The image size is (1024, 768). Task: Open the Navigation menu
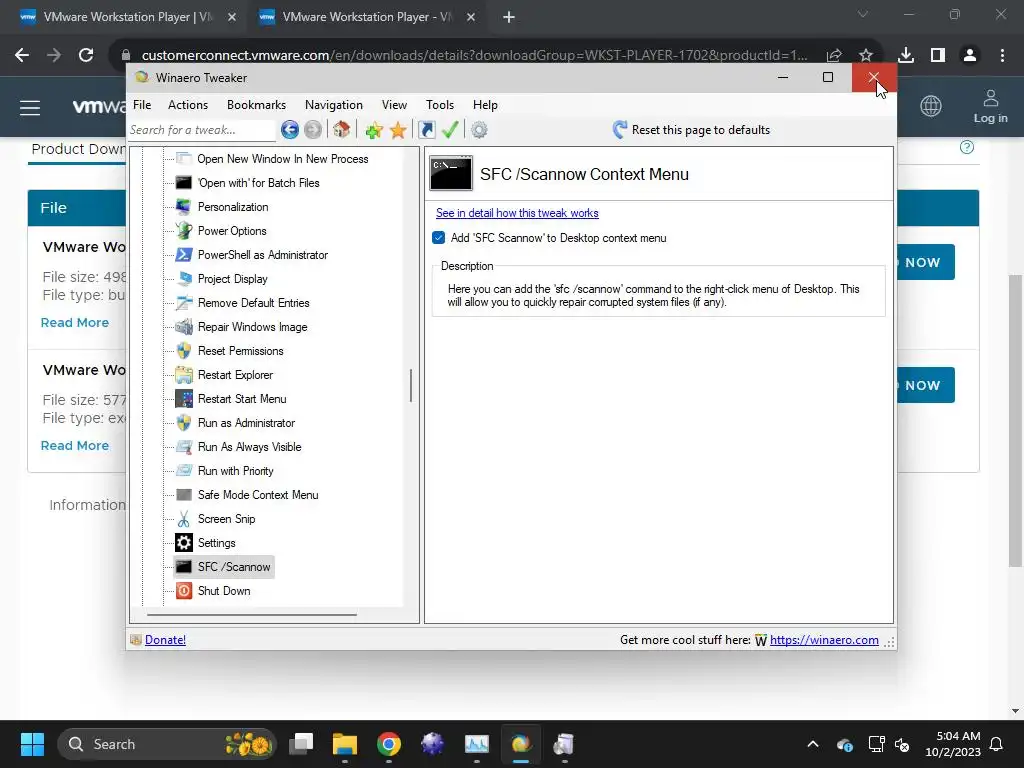point(334,104)
